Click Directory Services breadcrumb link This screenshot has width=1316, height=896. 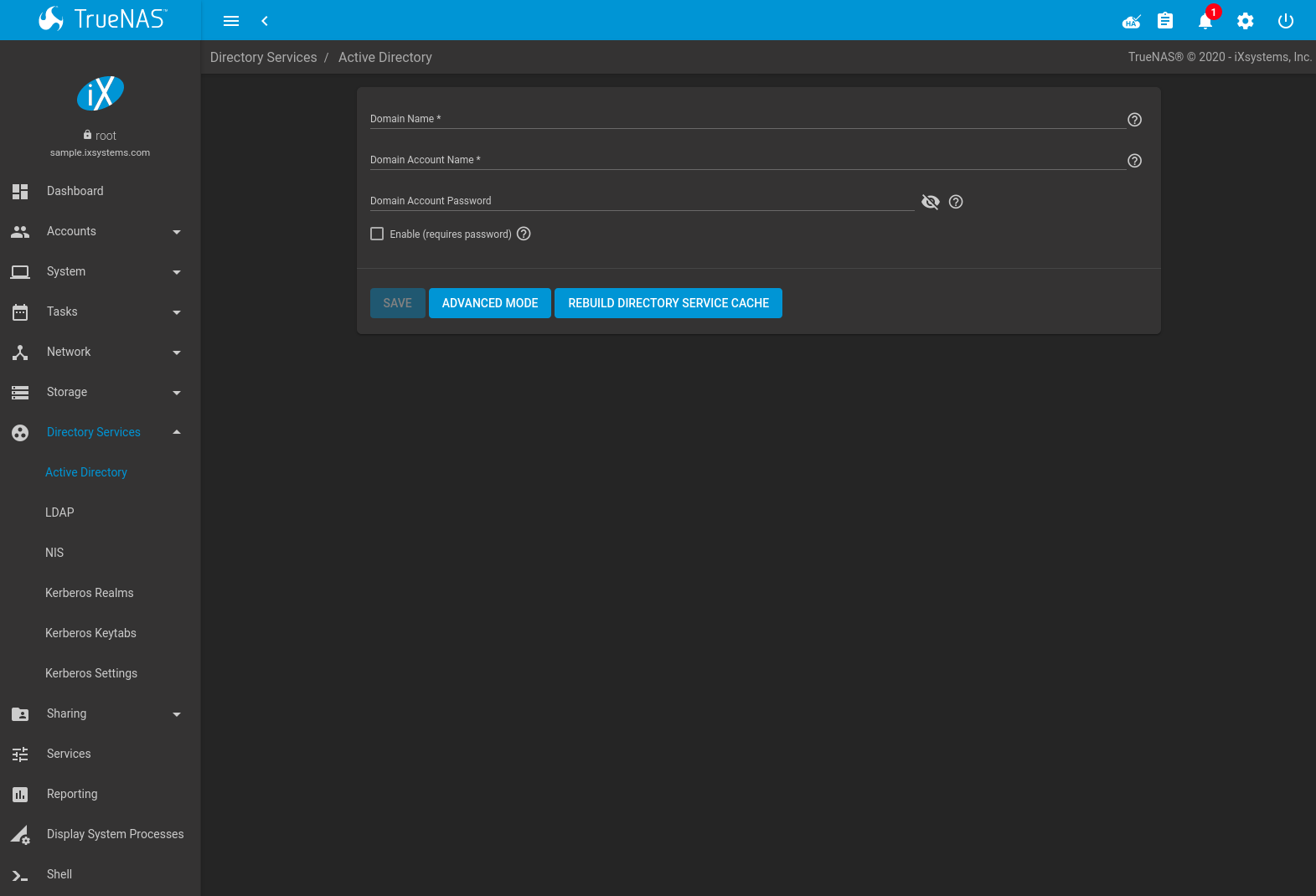(x=264, y=57)
